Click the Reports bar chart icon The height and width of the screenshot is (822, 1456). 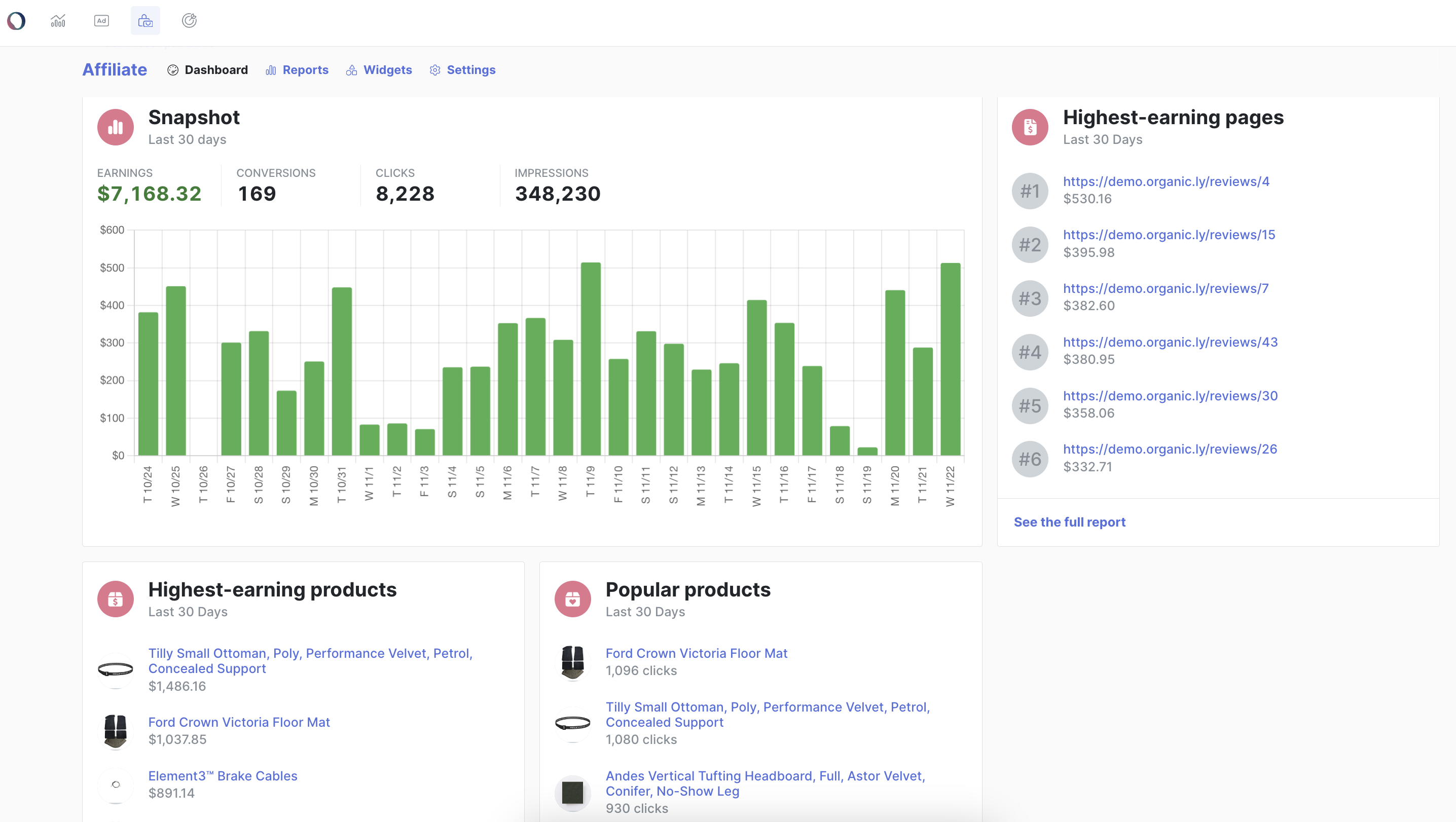click(271, 70)
